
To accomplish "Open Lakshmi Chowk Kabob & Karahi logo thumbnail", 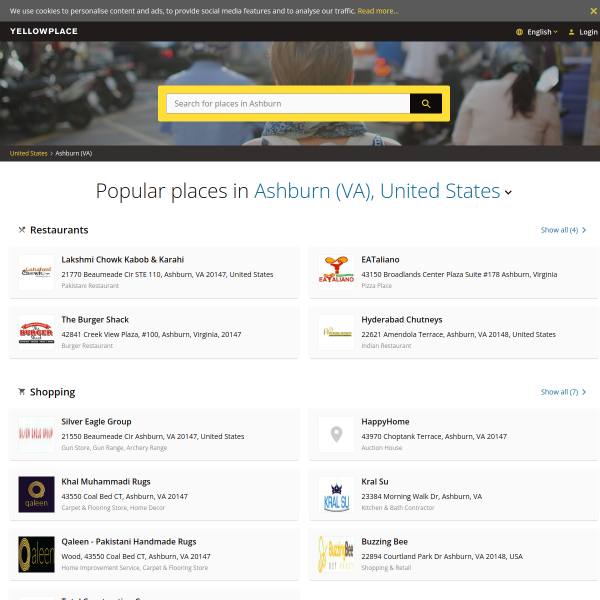I will tap(36, 272).
